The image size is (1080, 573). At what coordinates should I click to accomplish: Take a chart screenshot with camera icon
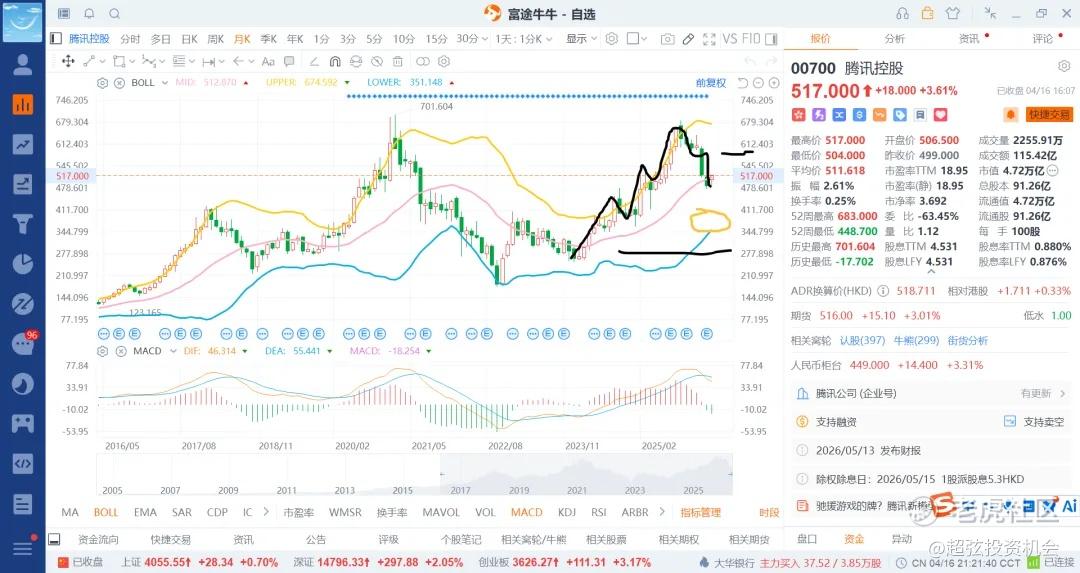667,39
